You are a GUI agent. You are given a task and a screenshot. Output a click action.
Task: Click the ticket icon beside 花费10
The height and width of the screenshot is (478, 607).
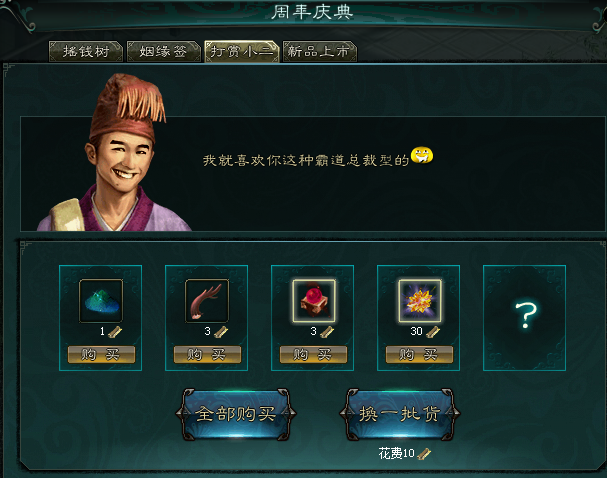pyautogui.click(x=424, y=454)
